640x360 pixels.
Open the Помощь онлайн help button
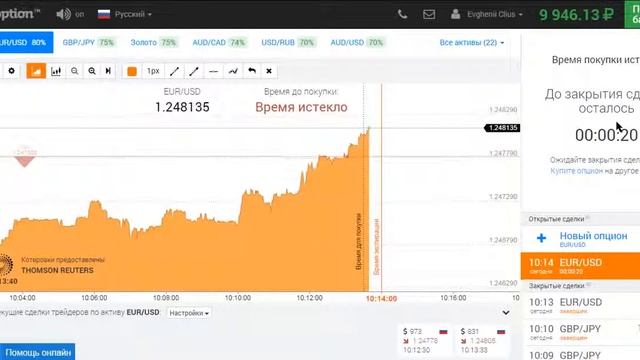point(38,352)
